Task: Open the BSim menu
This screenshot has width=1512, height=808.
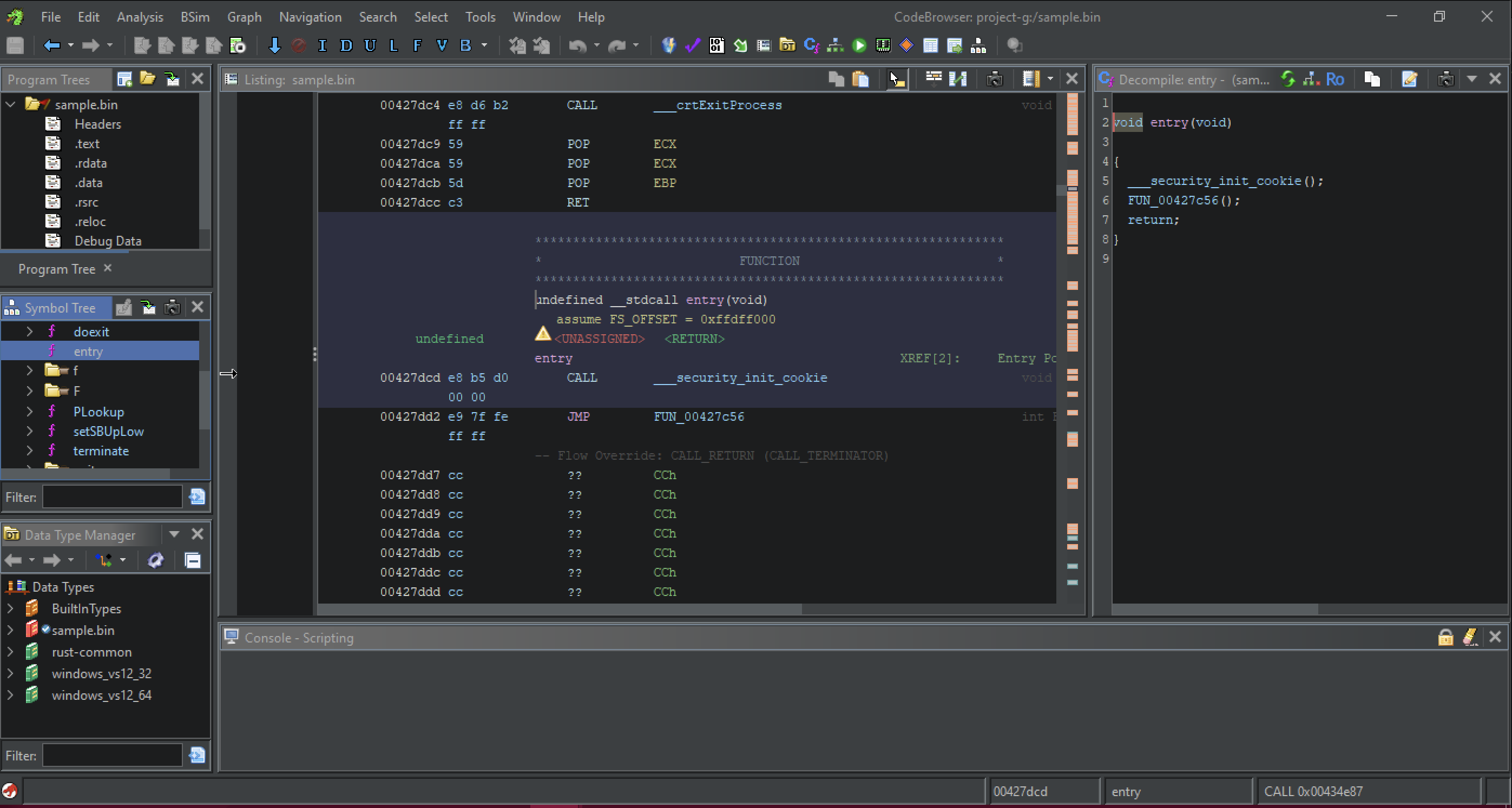Action: [195, 17]
